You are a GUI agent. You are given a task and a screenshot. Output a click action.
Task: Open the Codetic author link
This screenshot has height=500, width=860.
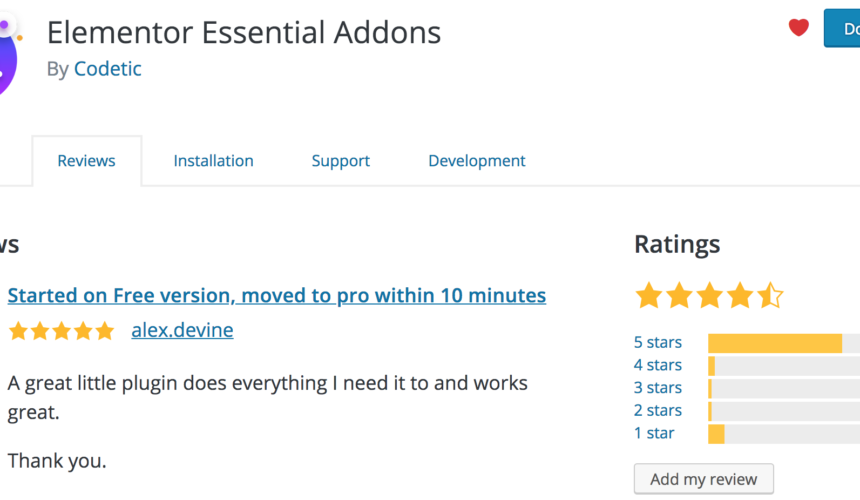pos(108,69)
